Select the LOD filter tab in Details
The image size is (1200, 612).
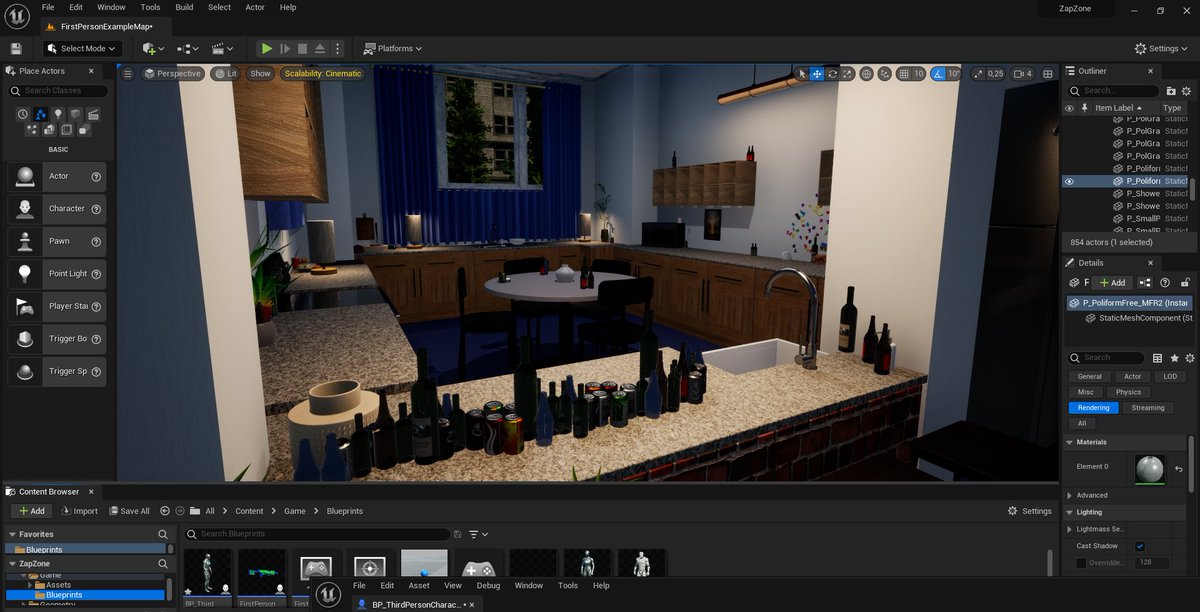tap(1169, 377)
